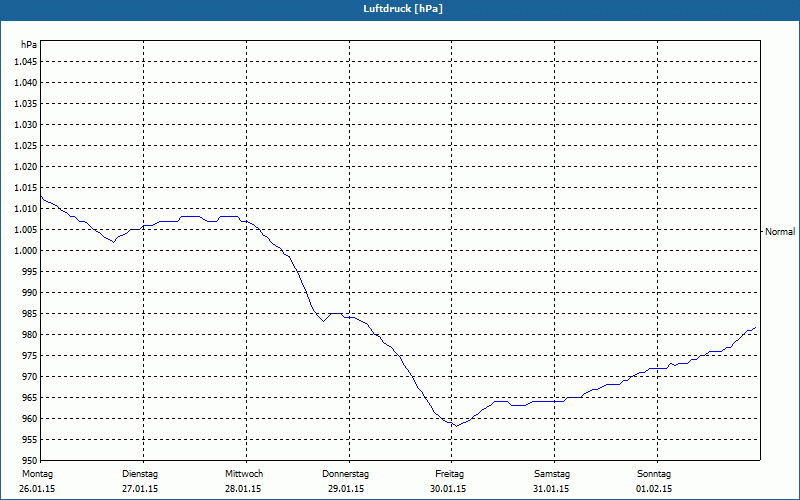Click the 995 axis value
Image resolution: width=800 pixels, height=500 pixels.
(30, 271)
